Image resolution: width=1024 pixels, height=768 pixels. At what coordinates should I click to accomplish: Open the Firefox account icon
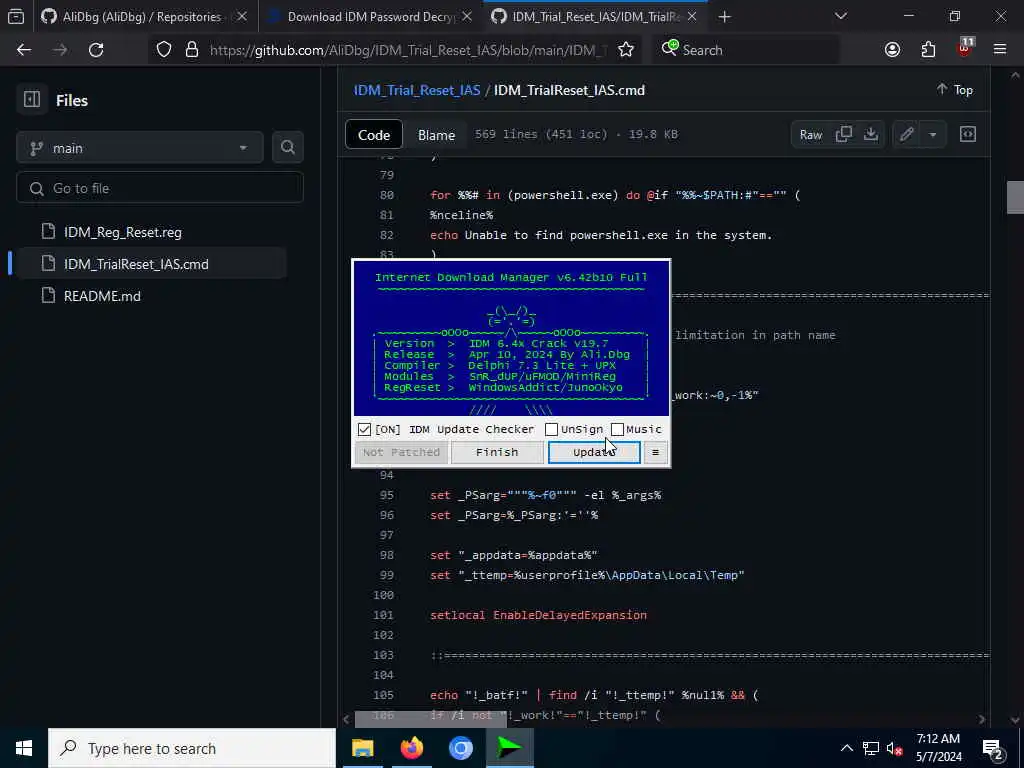892,50
